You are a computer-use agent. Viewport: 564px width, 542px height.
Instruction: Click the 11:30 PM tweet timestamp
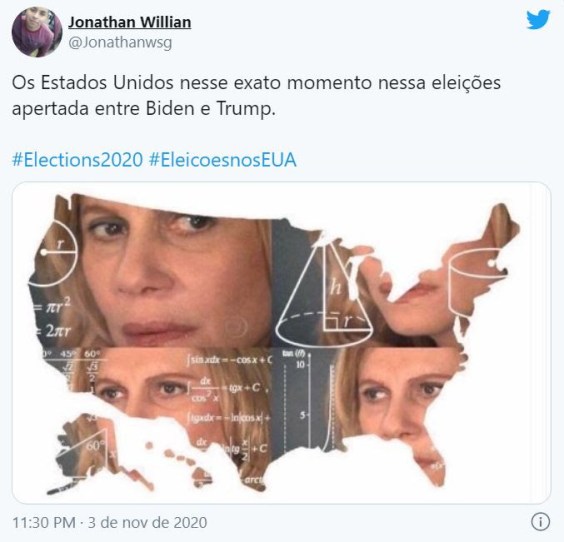click(x=44, y=523)
